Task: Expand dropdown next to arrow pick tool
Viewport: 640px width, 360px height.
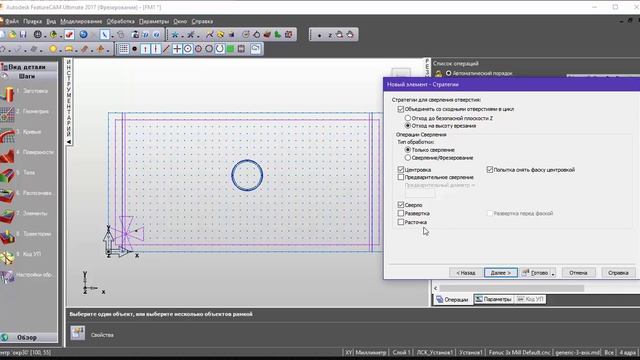Action: (x=113, y=36)
